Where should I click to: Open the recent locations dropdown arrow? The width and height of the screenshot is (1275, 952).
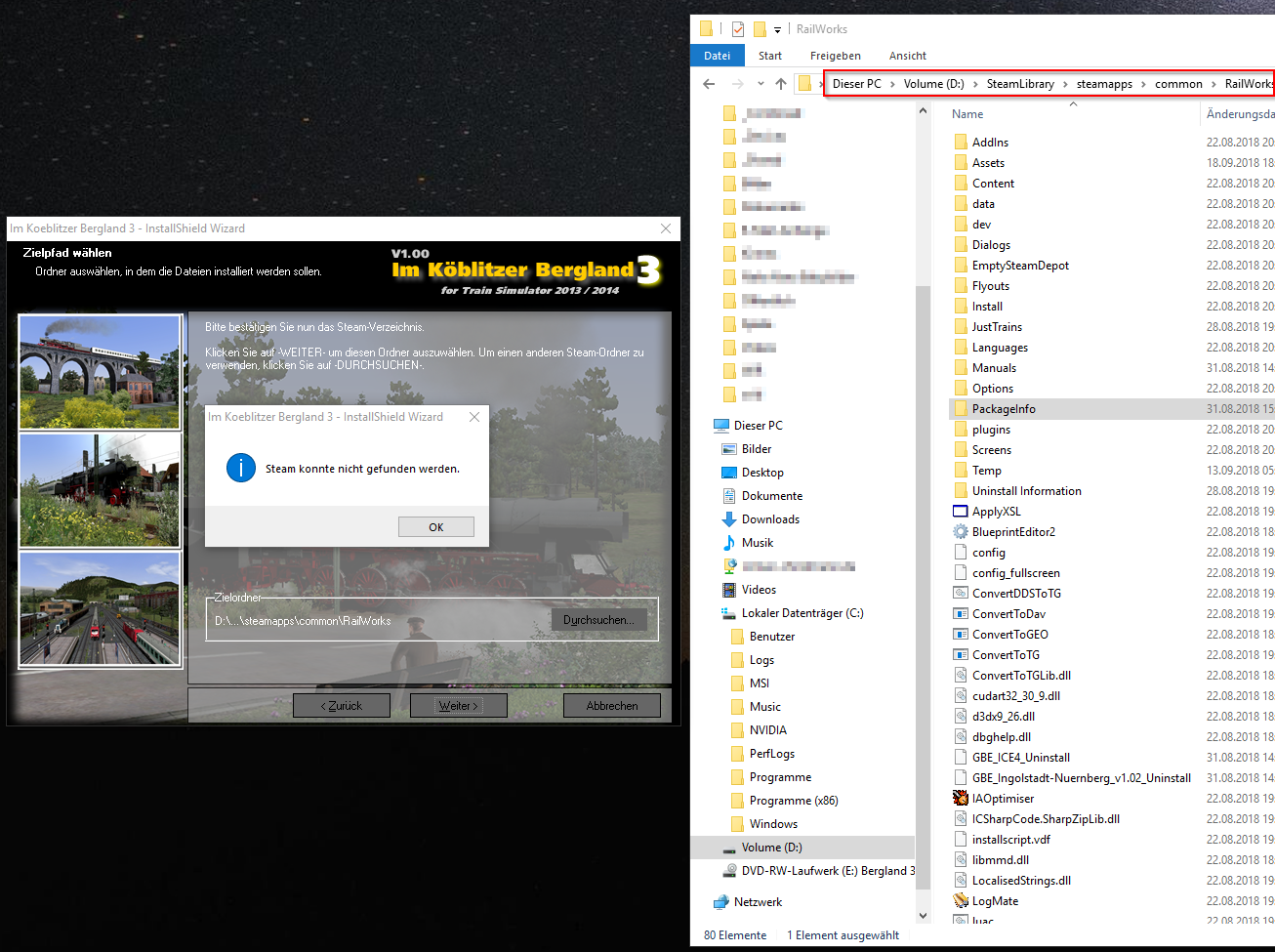761,84
